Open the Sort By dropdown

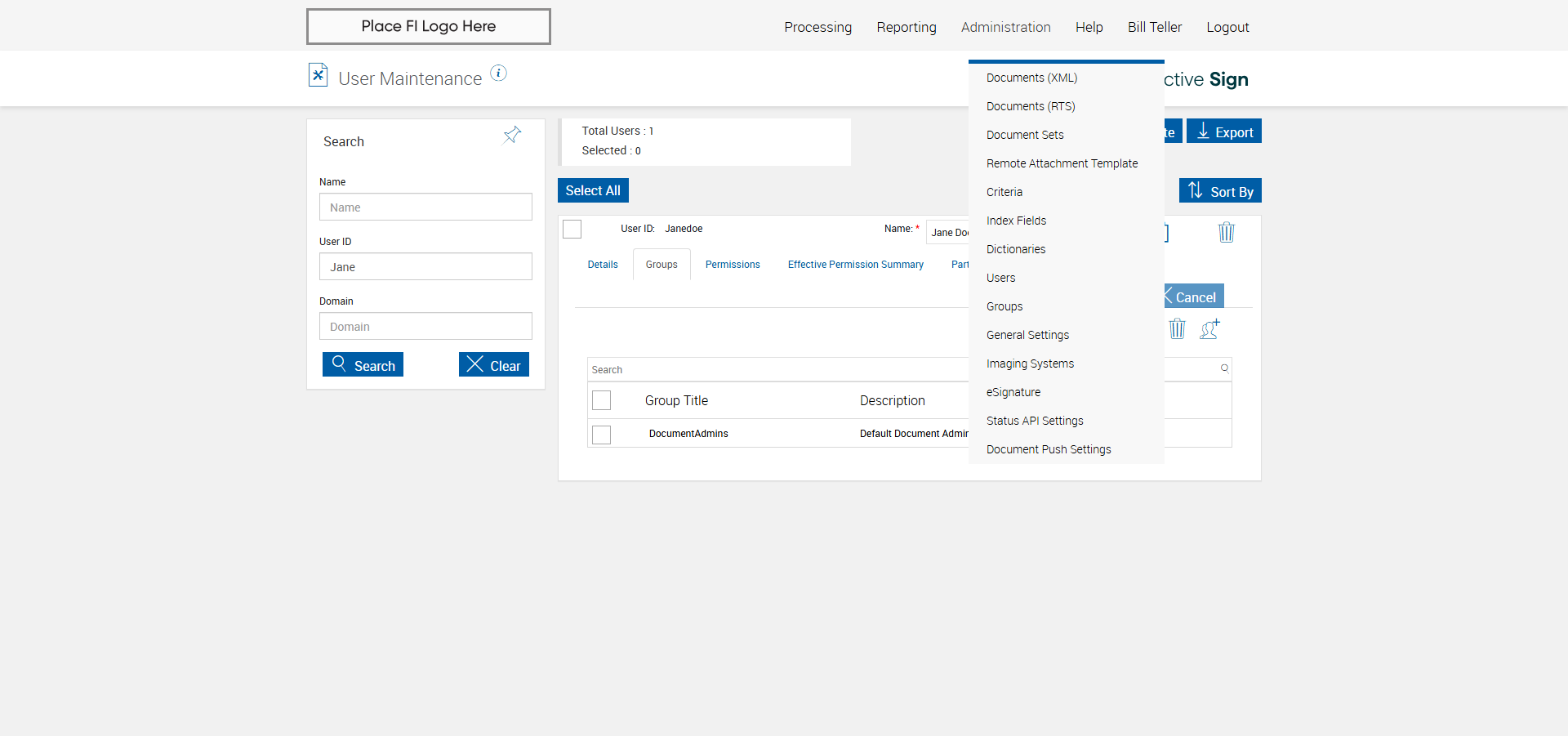click(x=1220, y=191)
